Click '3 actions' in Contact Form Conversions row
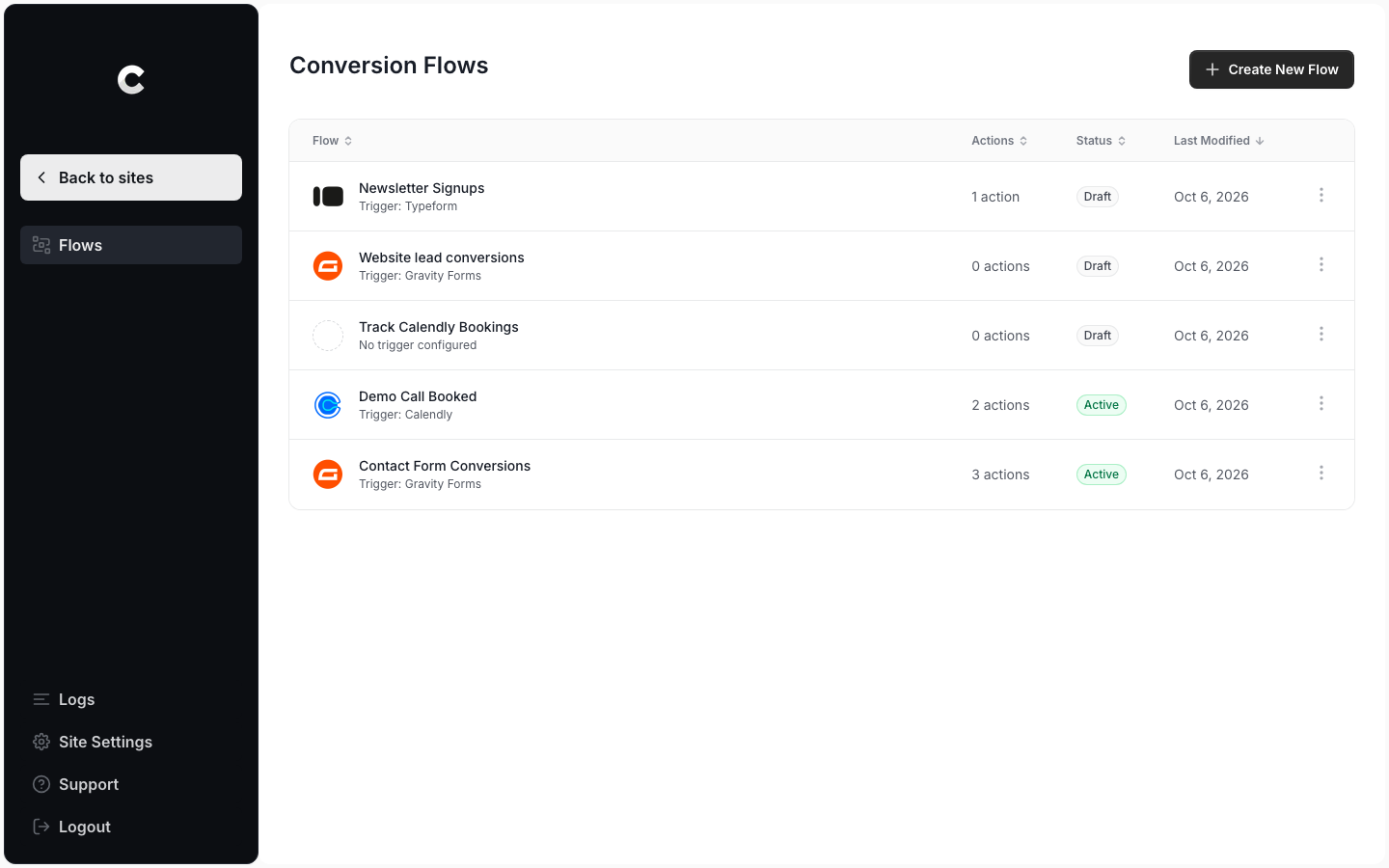 click(1000, 475)
